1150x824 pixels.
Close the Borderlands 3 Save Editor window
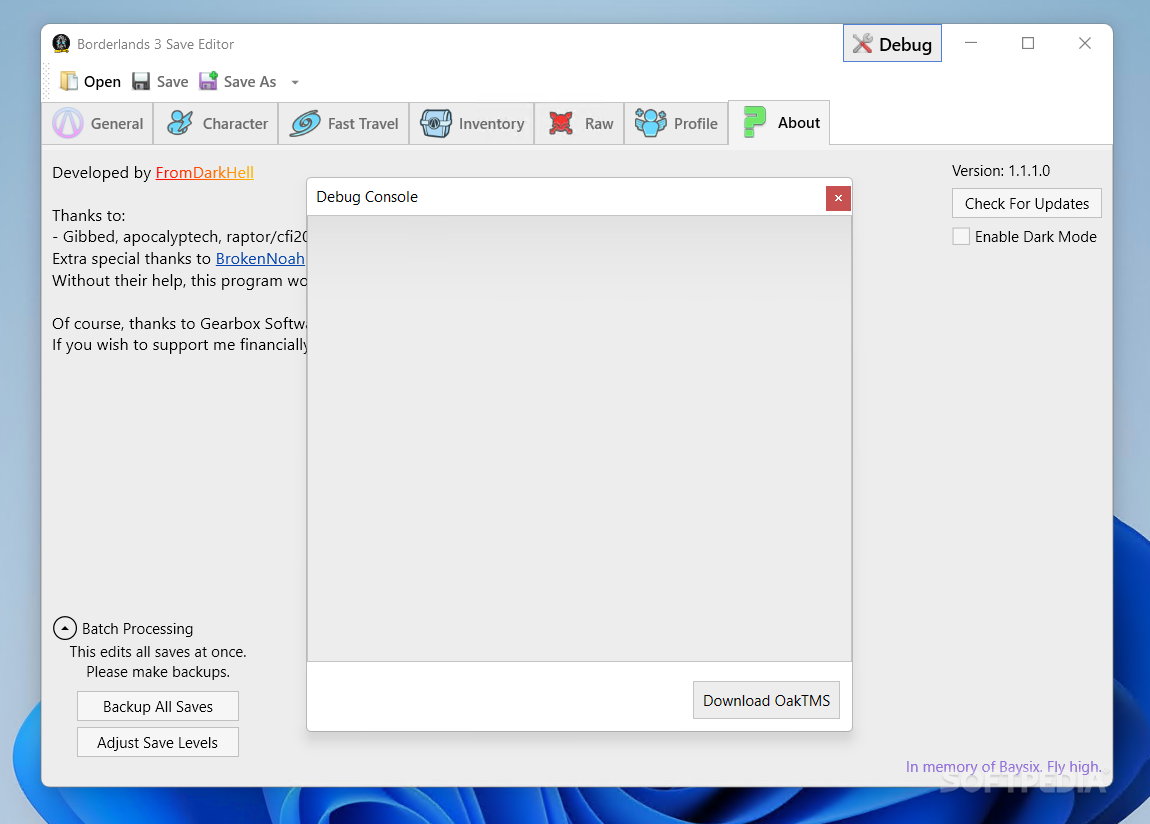1085,43
